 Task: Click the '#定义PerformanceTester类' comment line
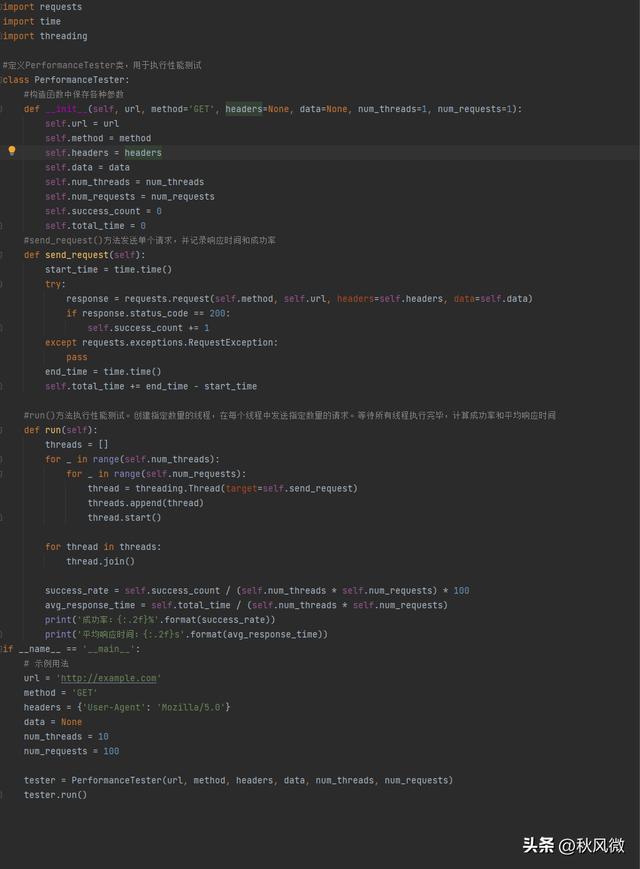(102, 65)
